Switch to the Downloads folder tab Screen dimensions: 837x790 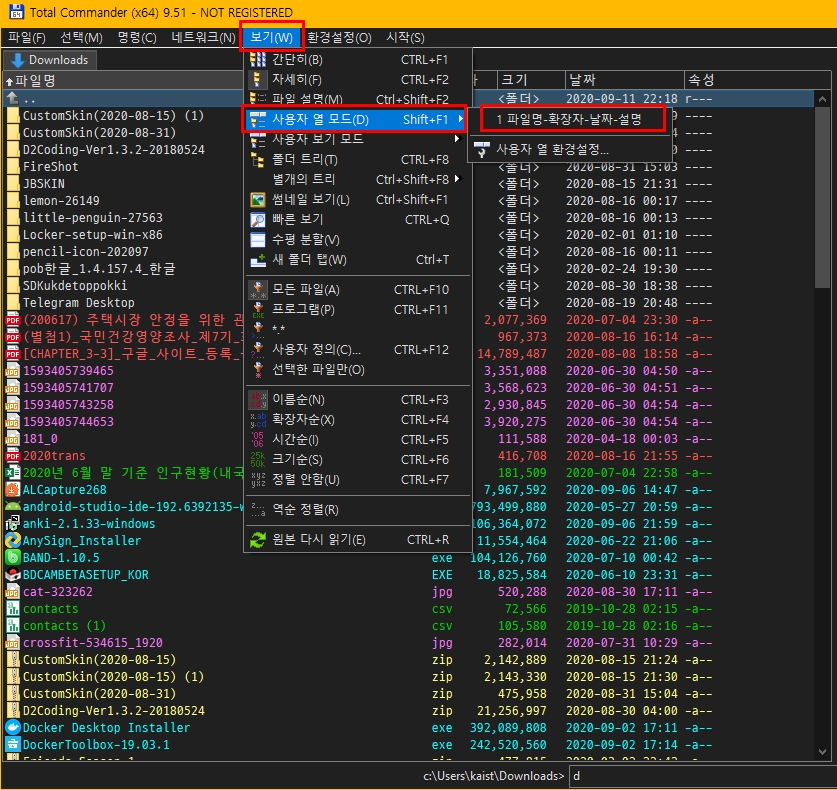pyautogui.click(x=50, y=60)
